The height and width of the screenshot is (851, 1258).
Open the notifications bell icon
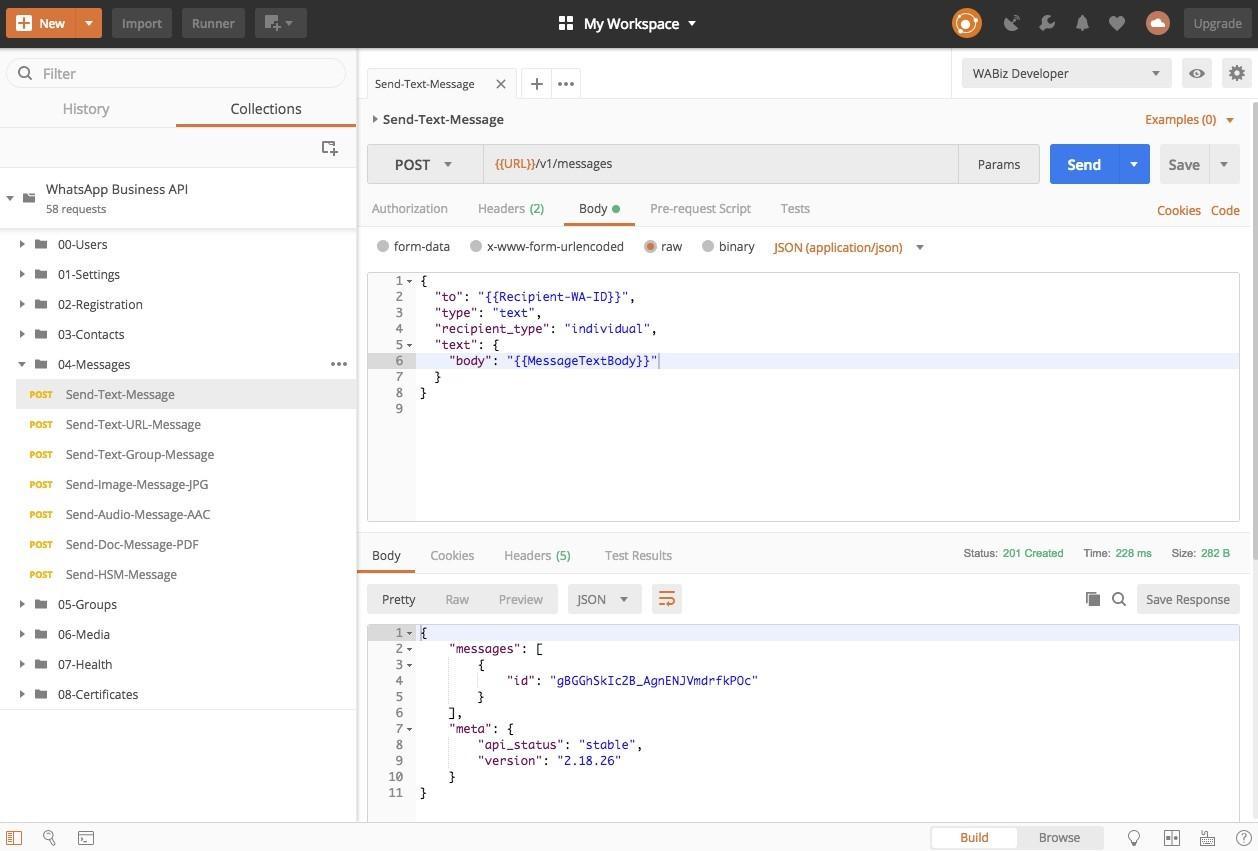[x=1082, y=23]
